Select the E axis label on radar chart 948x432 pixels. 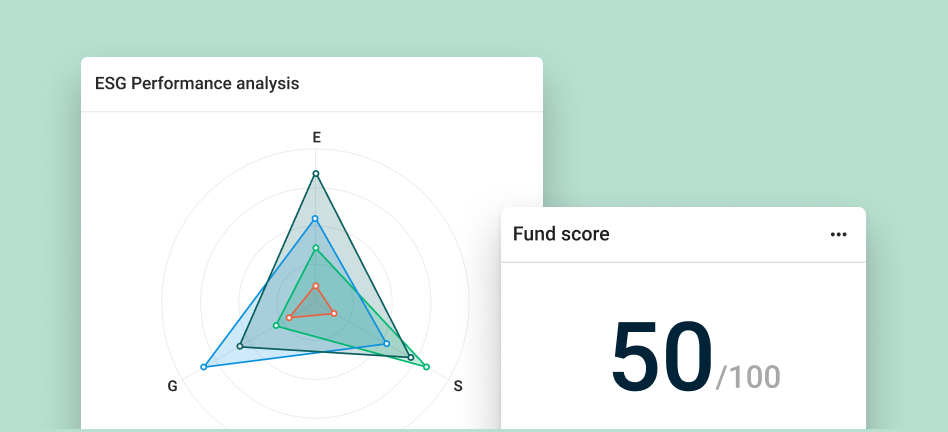pyautogui.click(x=317, y=137)
